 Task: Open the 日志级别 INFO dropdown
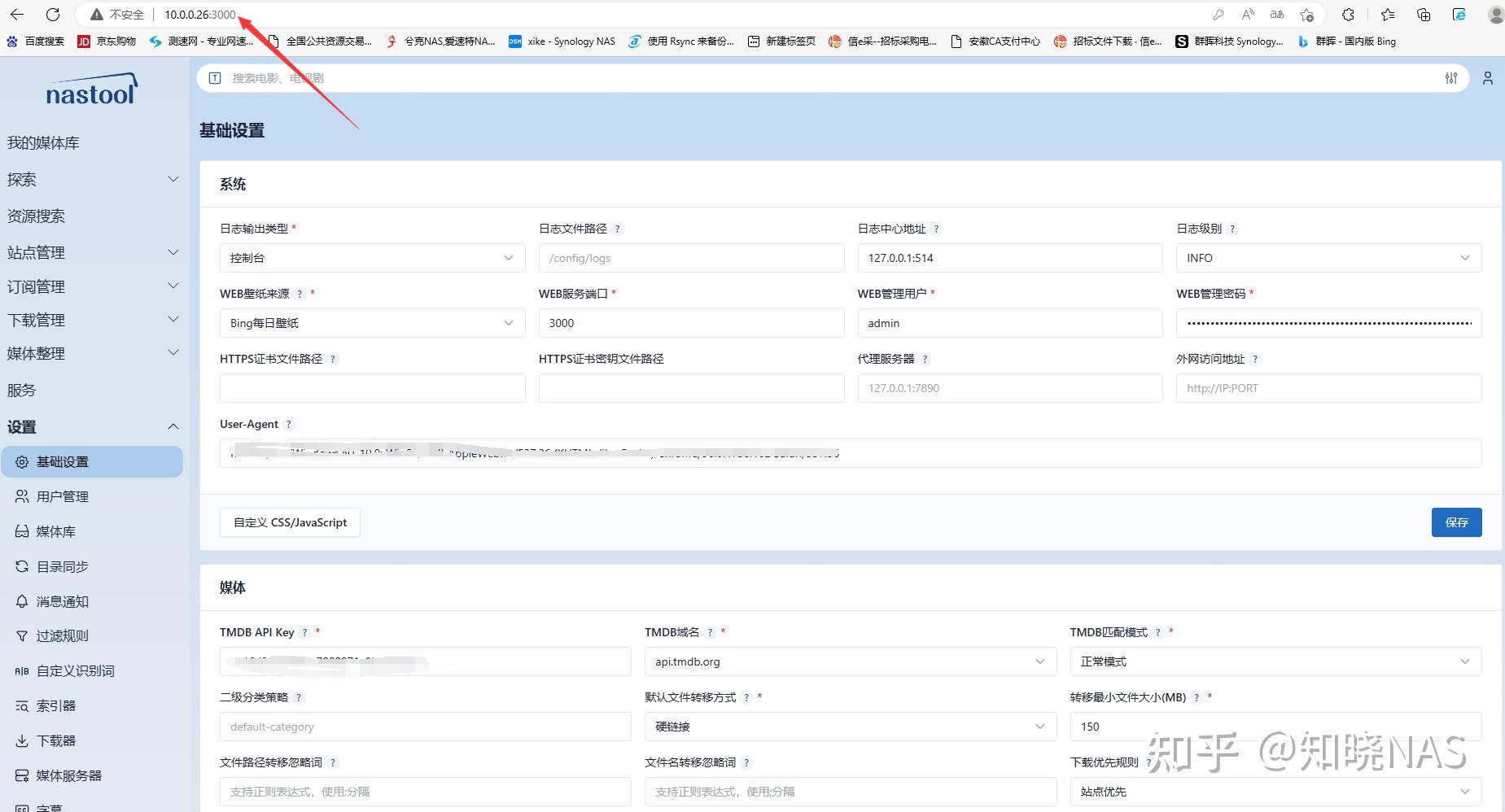click(x=1327, y=258)
